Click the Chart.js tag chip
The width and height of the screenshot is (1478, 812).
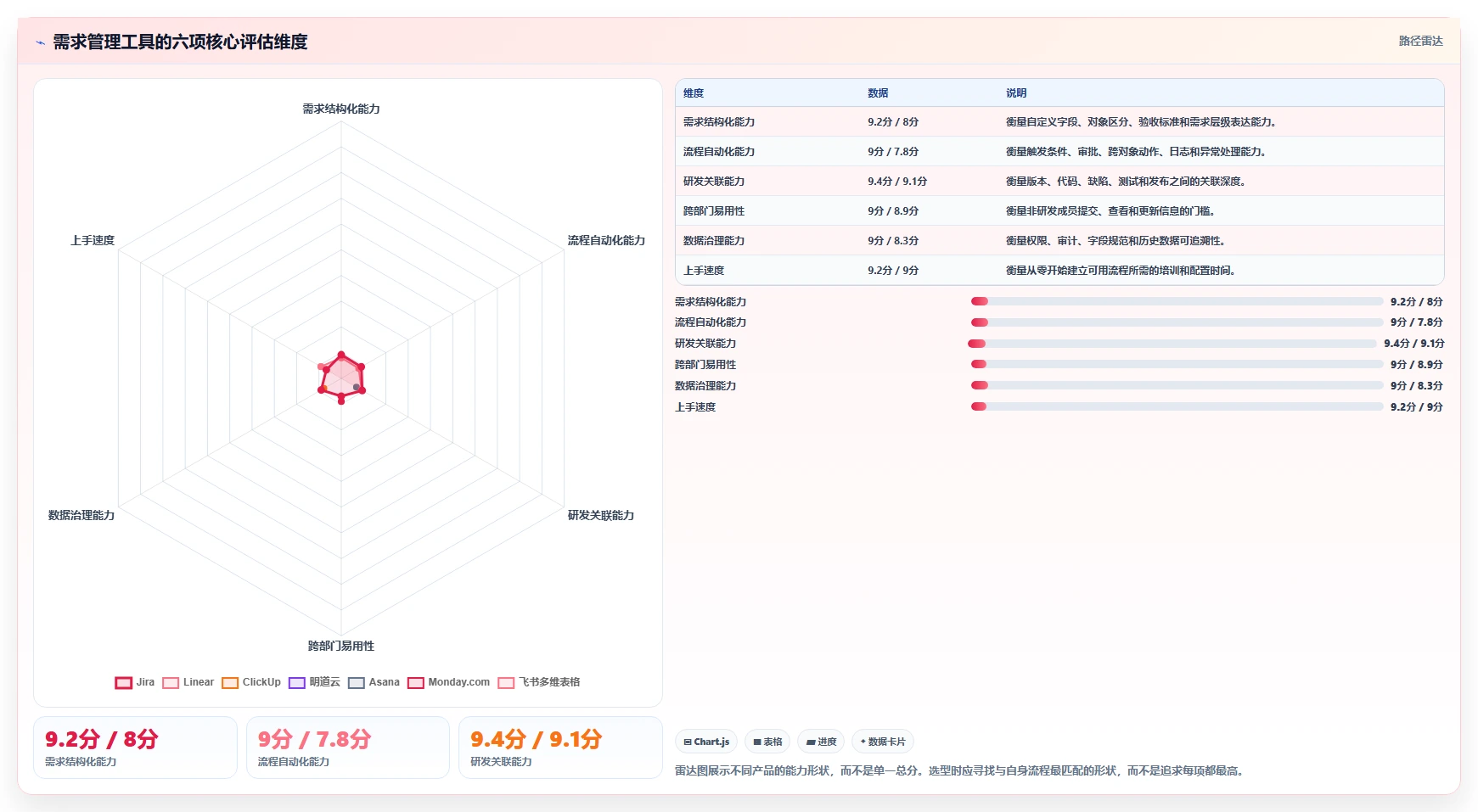click(x=706, y=742)
